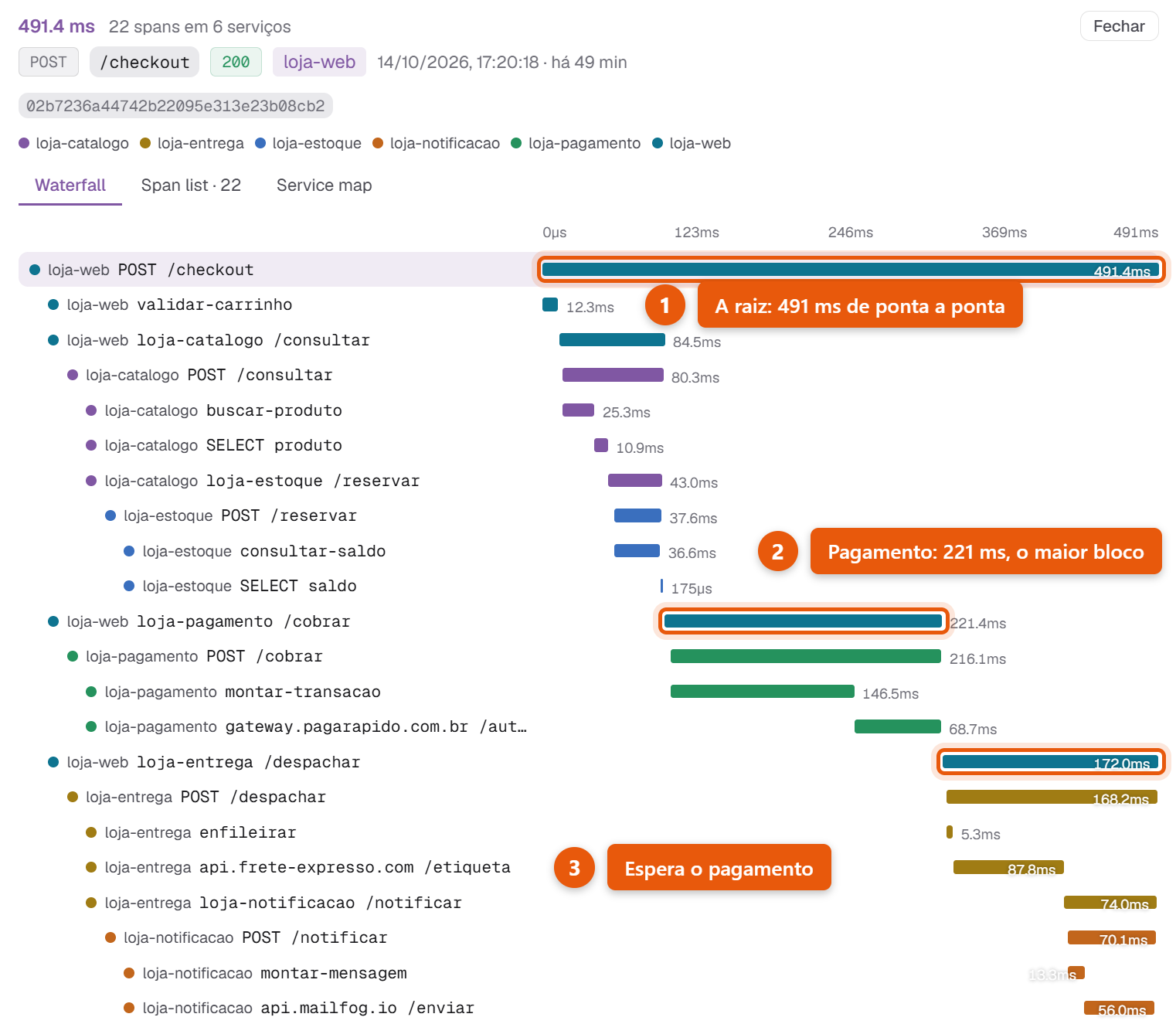
Task: Open the Span list tab
Action: coord(191,185)
